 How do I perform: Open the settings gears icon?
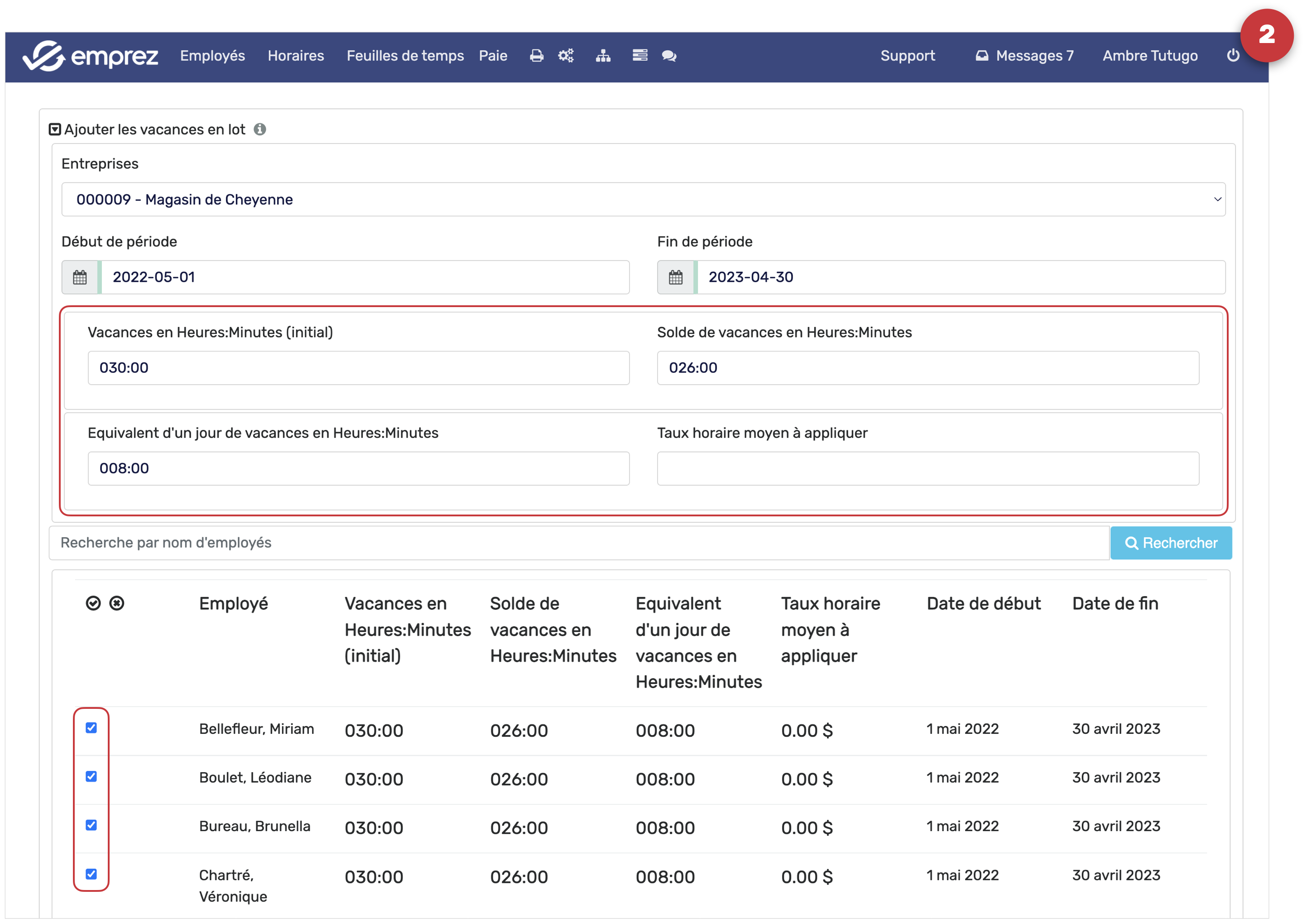tap(565, 56)
